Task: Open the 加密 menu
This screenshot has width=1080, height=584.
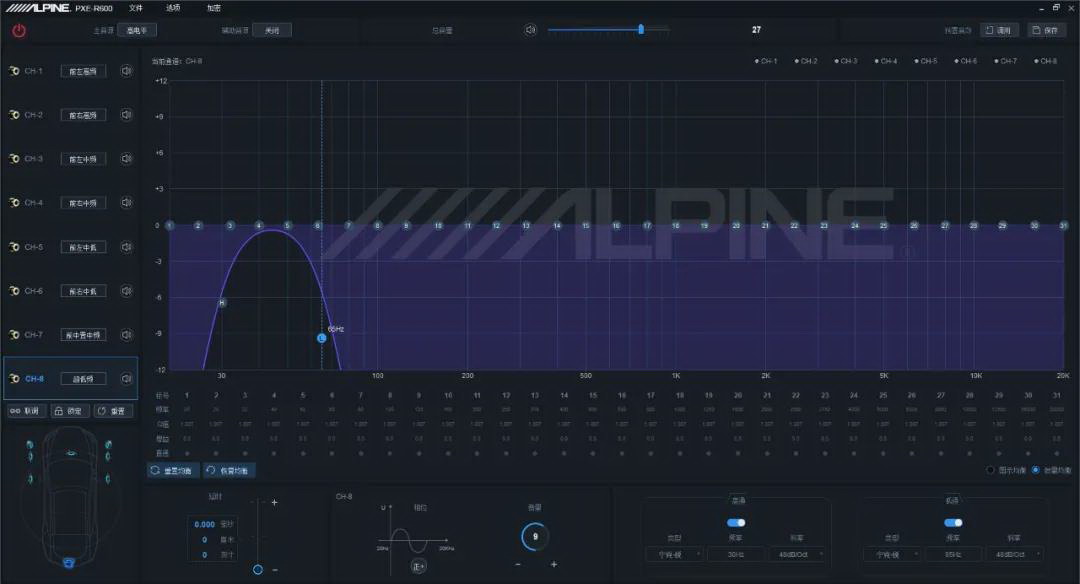Action: [214, 8]
